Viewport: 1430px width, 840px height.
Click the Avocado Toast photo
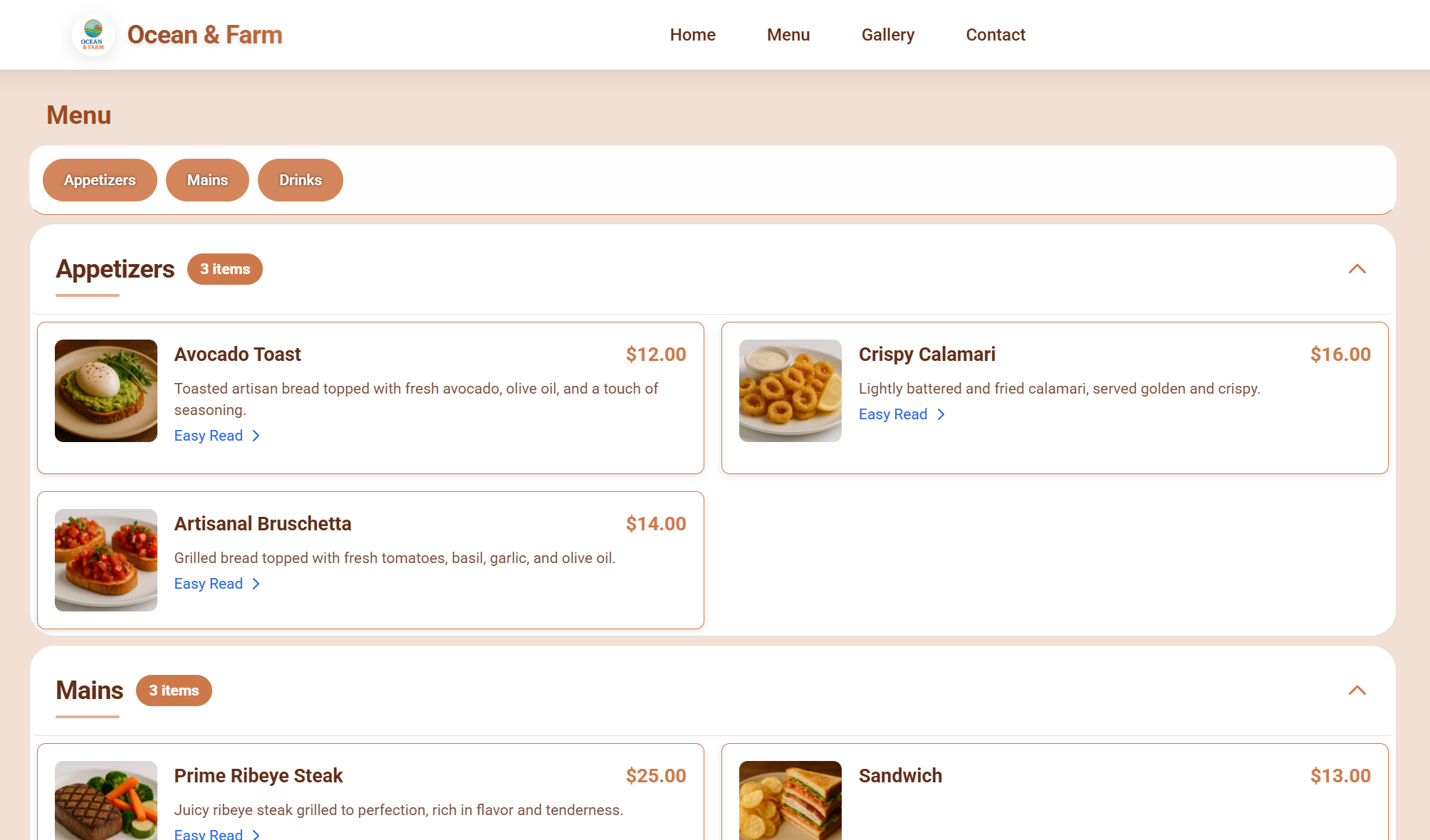coord(106,391)
